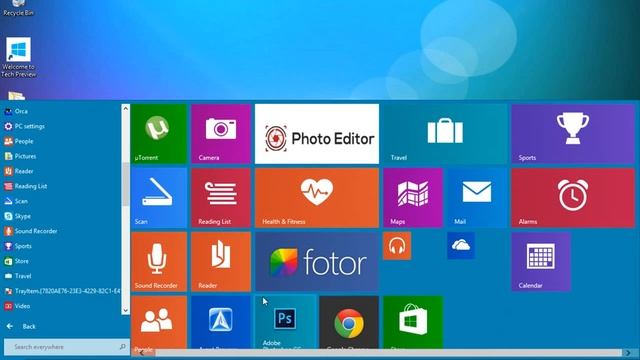Open the Calendar tile

coord(541,262)
